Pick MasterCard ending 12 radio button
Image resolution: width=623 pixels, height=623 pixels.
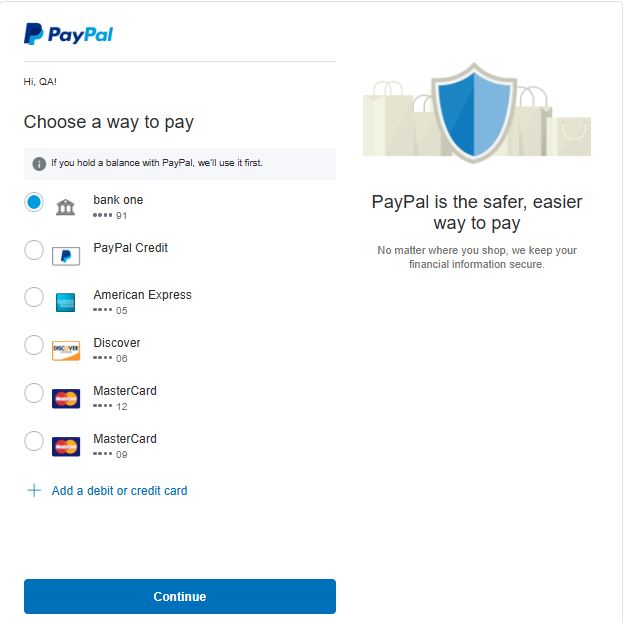coord(34,393)
